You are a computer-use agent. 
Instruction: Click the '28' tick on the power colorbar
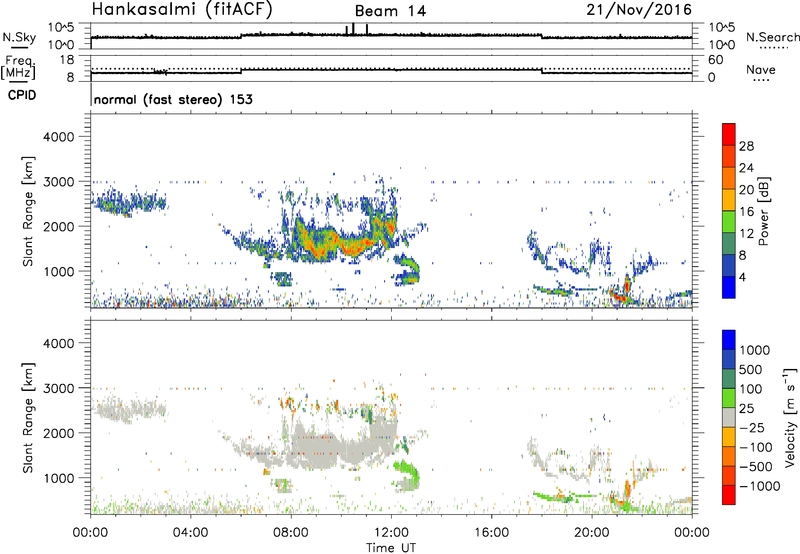click(746, 146)
